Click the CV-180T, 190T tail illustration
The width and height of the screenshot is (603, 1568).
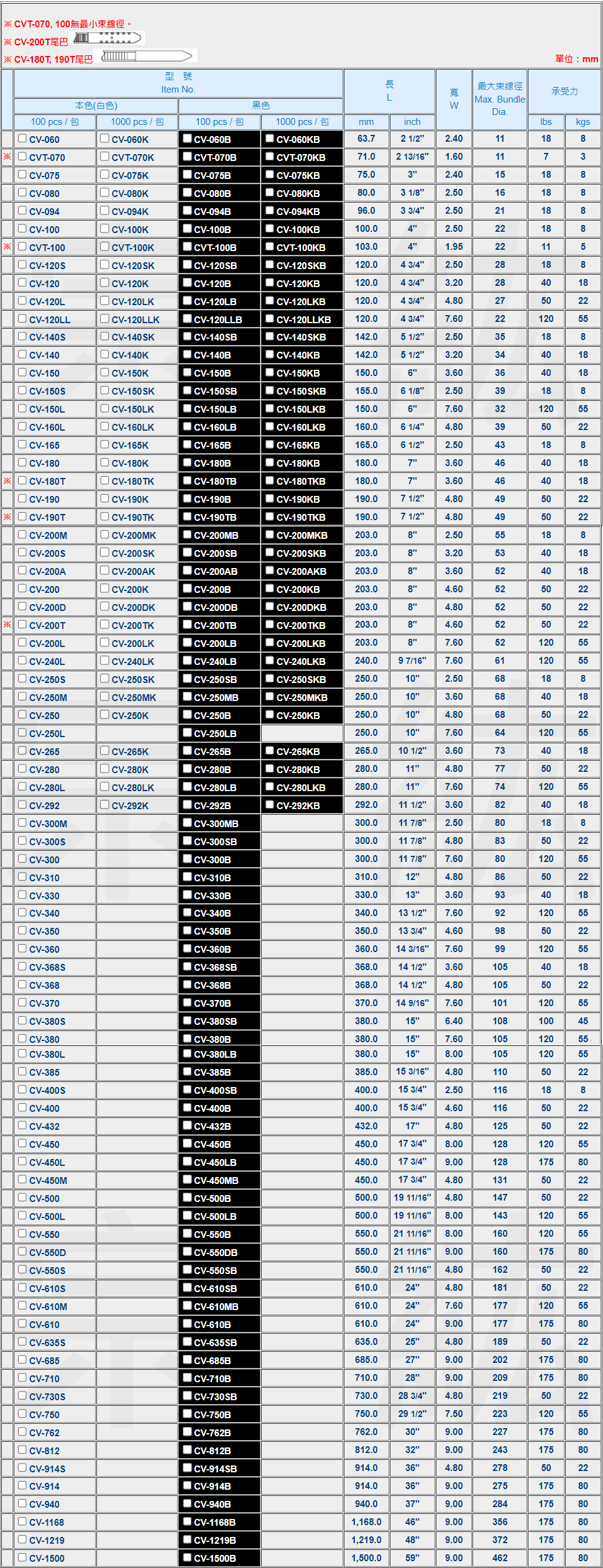pos(147,56)
